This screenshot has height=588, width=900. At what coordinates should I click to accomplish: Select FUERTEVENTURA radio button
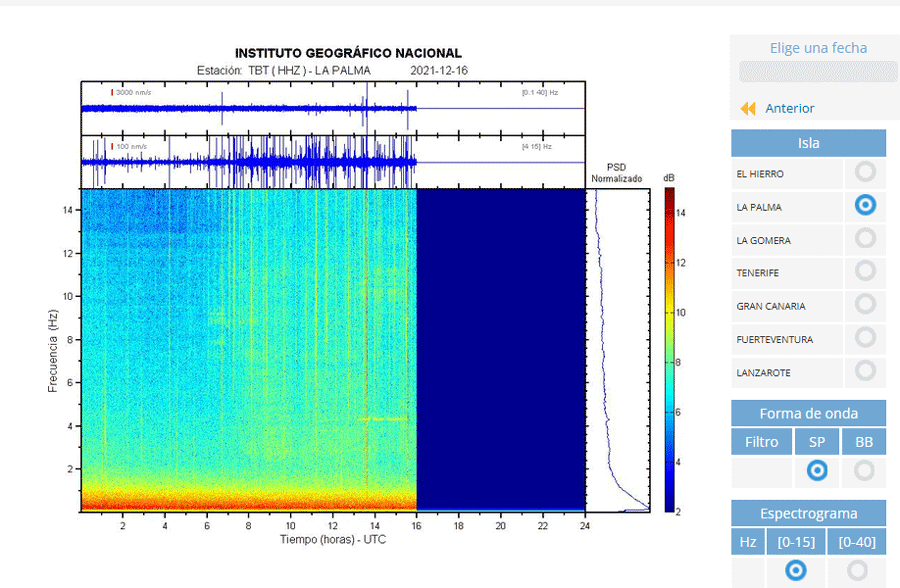pos(865,337)
